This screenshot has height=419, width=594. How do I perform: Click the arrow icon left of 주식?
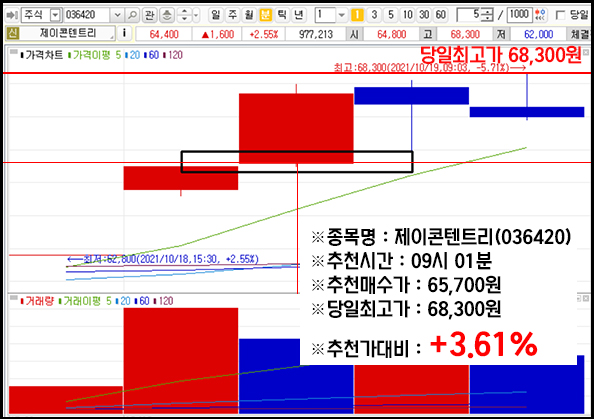[x=12, y=15]
